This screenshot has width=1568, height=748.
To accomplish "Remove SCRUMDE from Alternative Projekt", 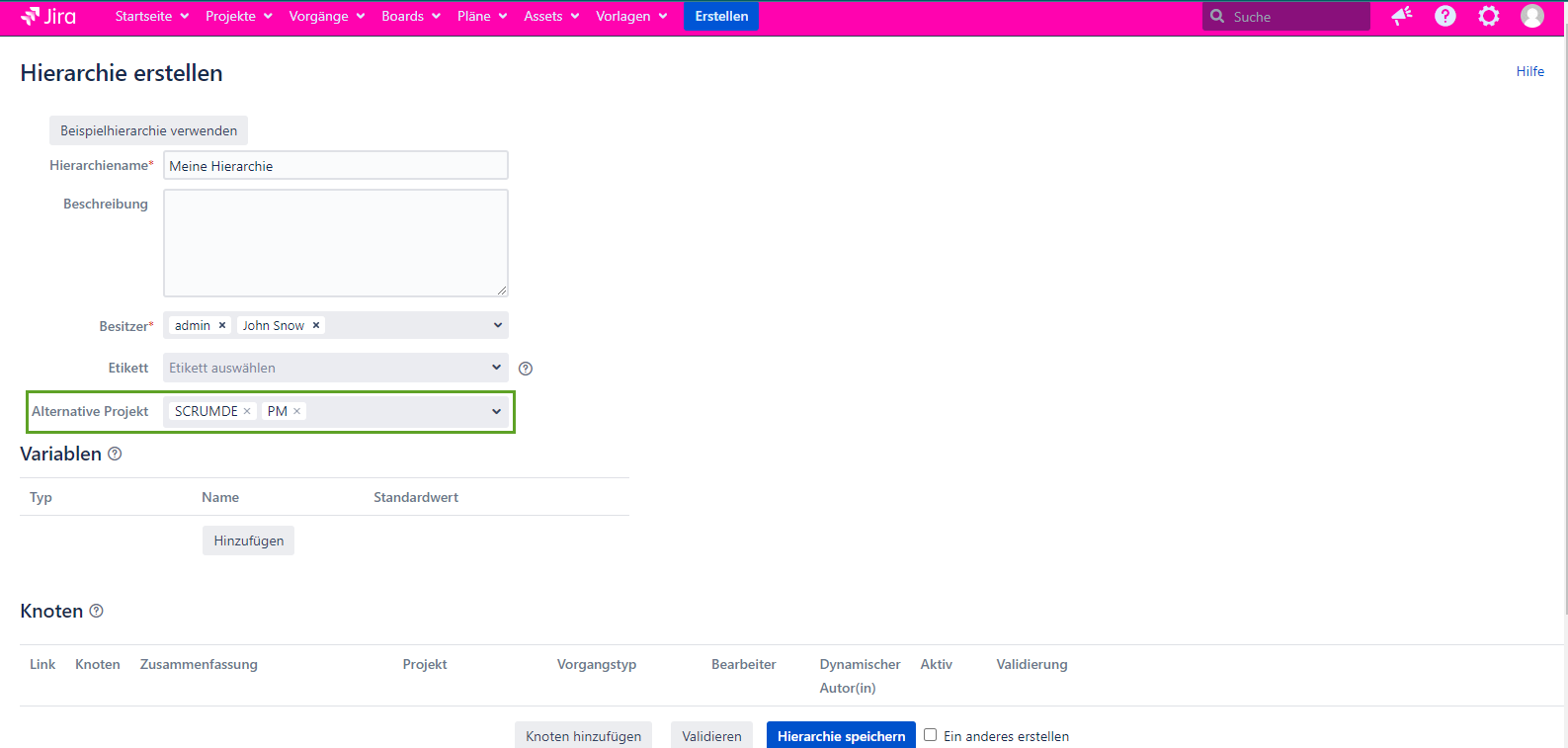I will tap(247, 411).
